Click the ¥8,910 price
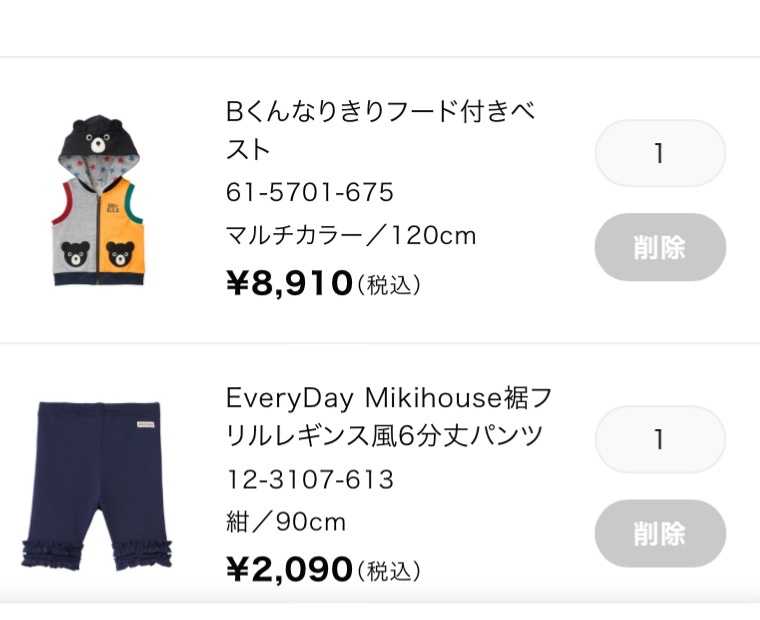 pos(290,283)
